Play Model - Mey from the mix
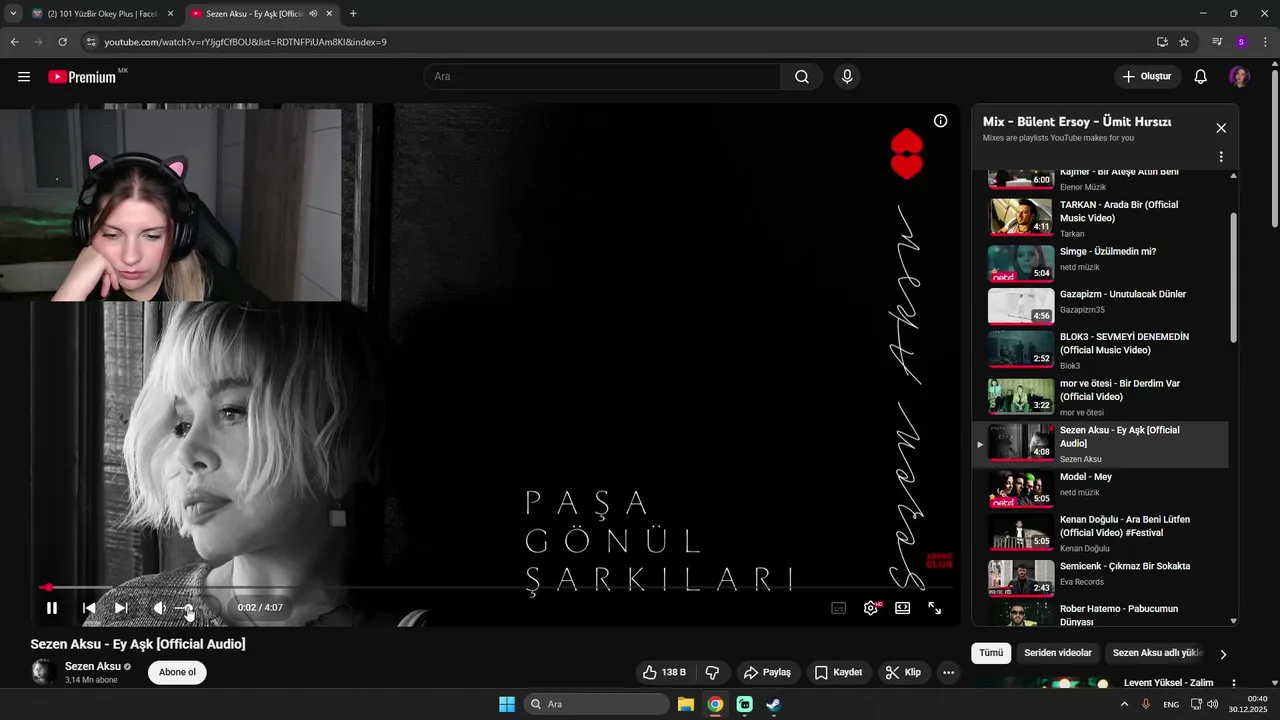 [x=1100, y=489]
